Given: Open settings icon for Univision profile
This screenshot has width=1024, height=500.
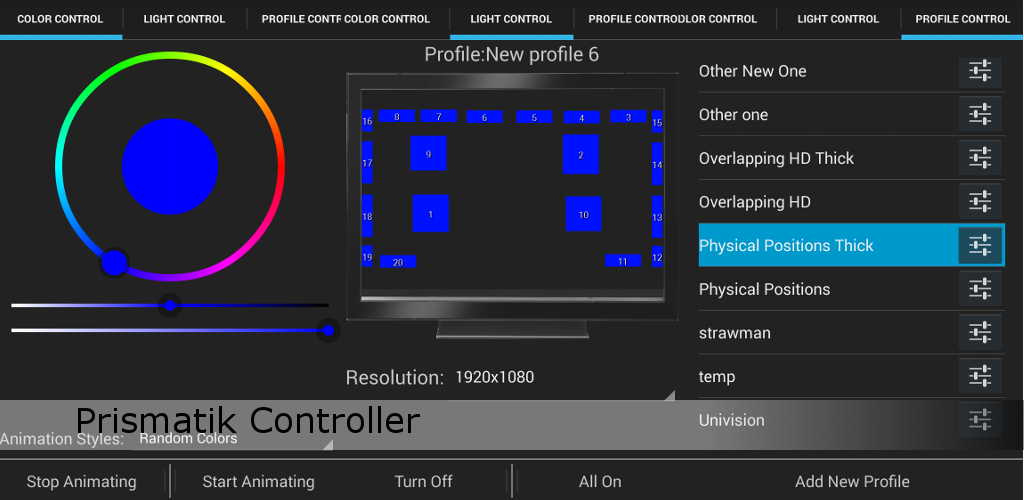Looking at the screenshot, I should (980, 420).
